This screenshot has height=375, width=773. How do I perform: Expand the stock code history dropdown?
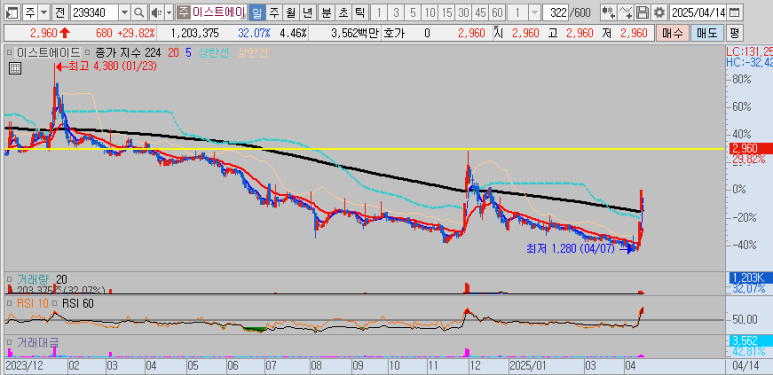click(x=125, y=12)
